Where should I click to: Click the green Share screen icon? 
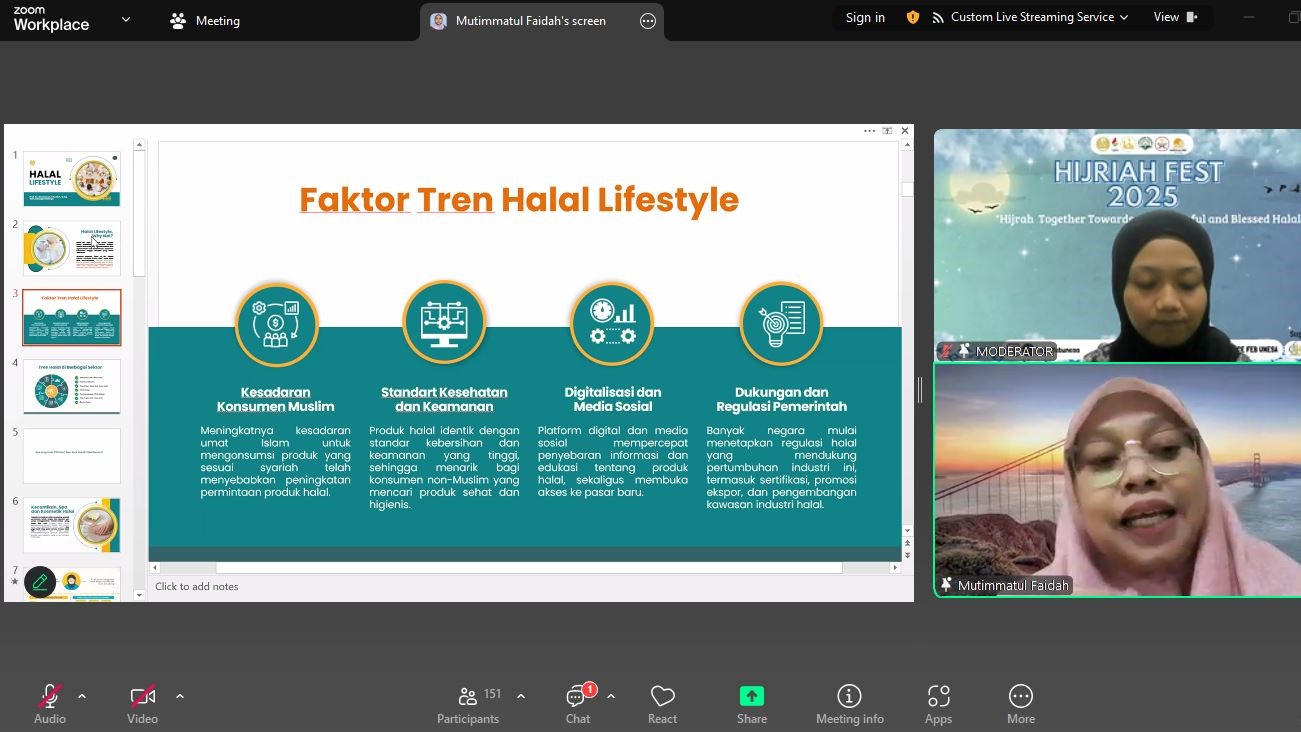pos(752,697)
